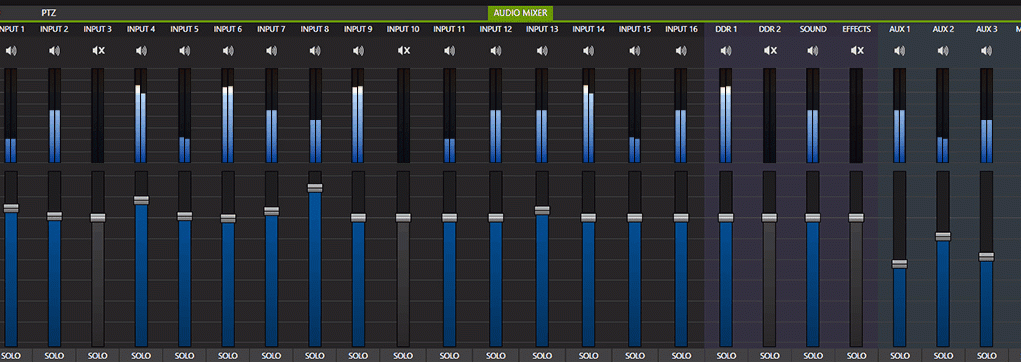Click the DDR 1 fader handle
This screenshot has height=362, width=1021.
(x=726, y=217)
